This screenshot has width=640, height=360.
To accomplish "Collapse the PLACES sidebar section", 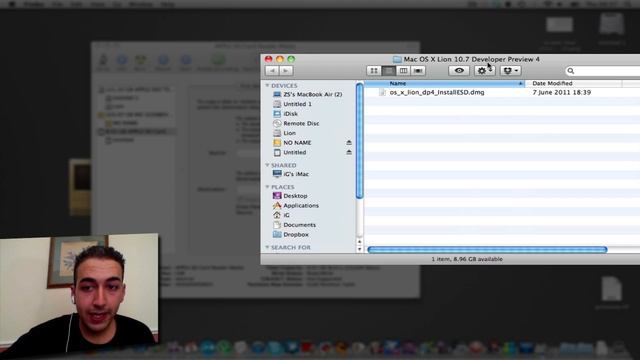I will (x=267, y=187).
